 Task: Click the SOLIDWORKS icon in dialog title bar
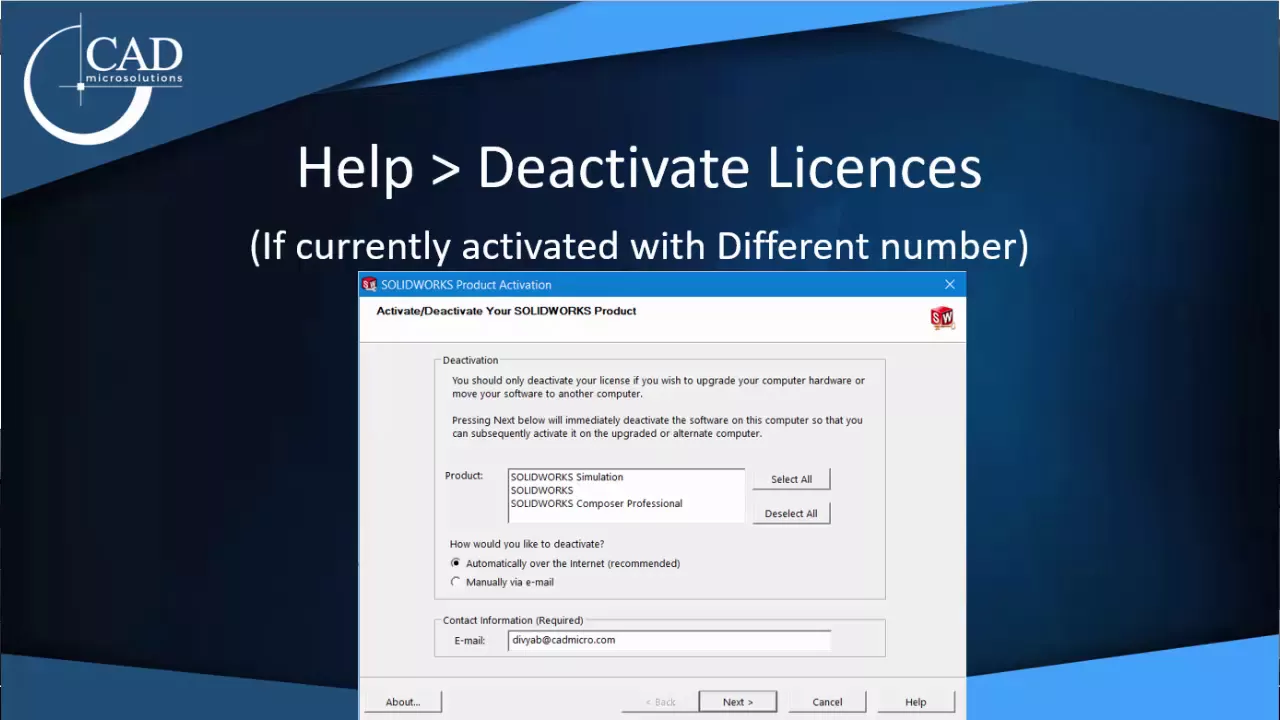[x=369, y=285]
